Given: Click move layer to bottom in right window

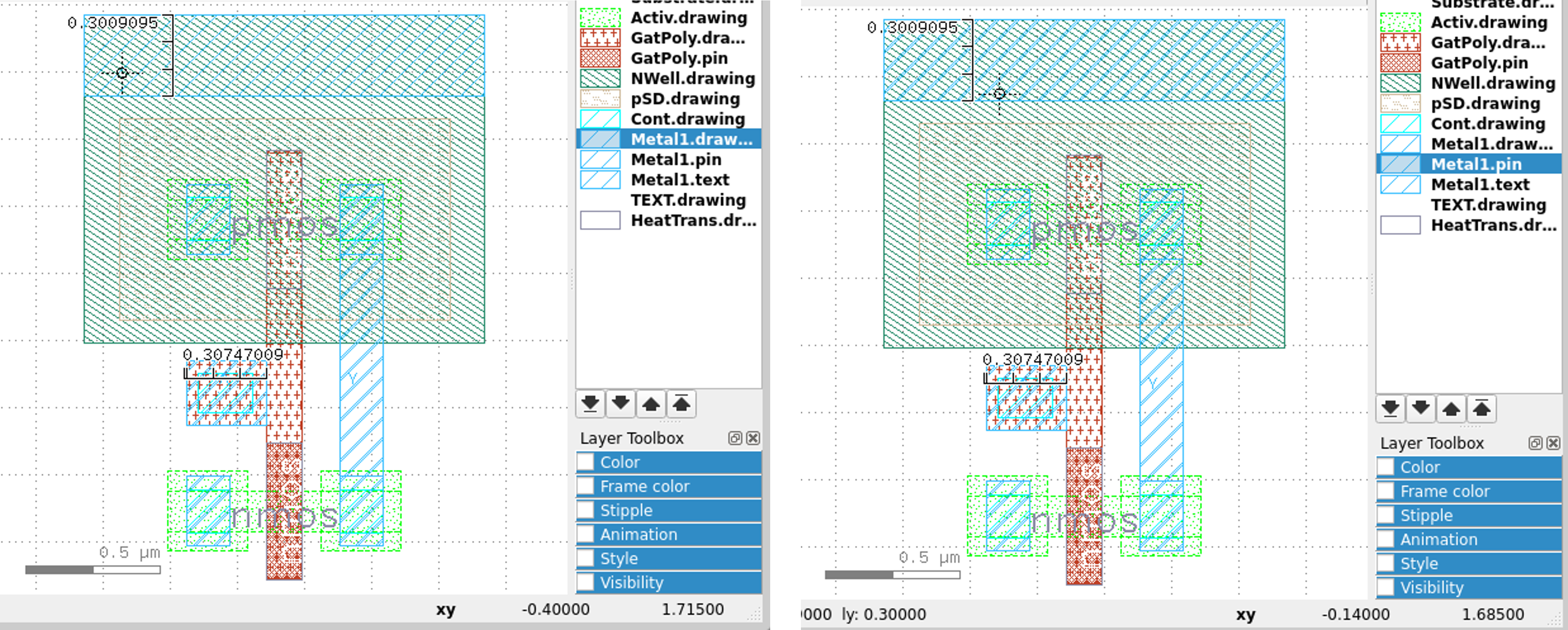Looking at the screenshot, I should 1390,409.
